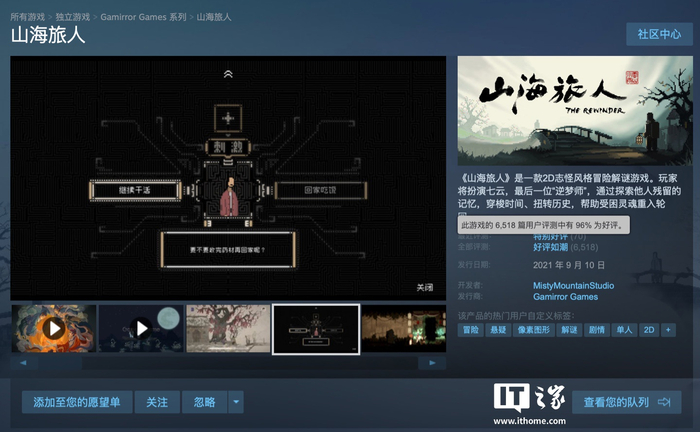Click 添加至您的愿望单 button
The width and height of the screenshot is (700, 432).
[x=77, y=402]
